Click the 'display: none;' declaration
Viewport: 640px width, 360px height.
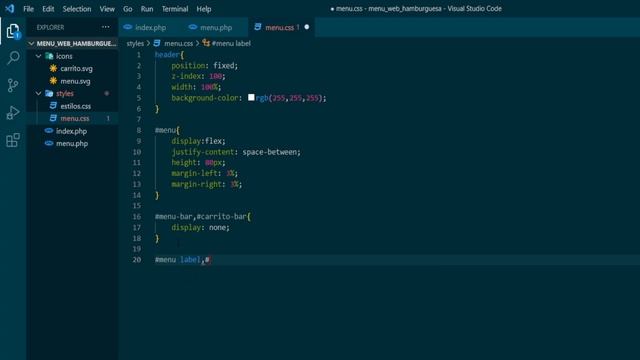200,227
